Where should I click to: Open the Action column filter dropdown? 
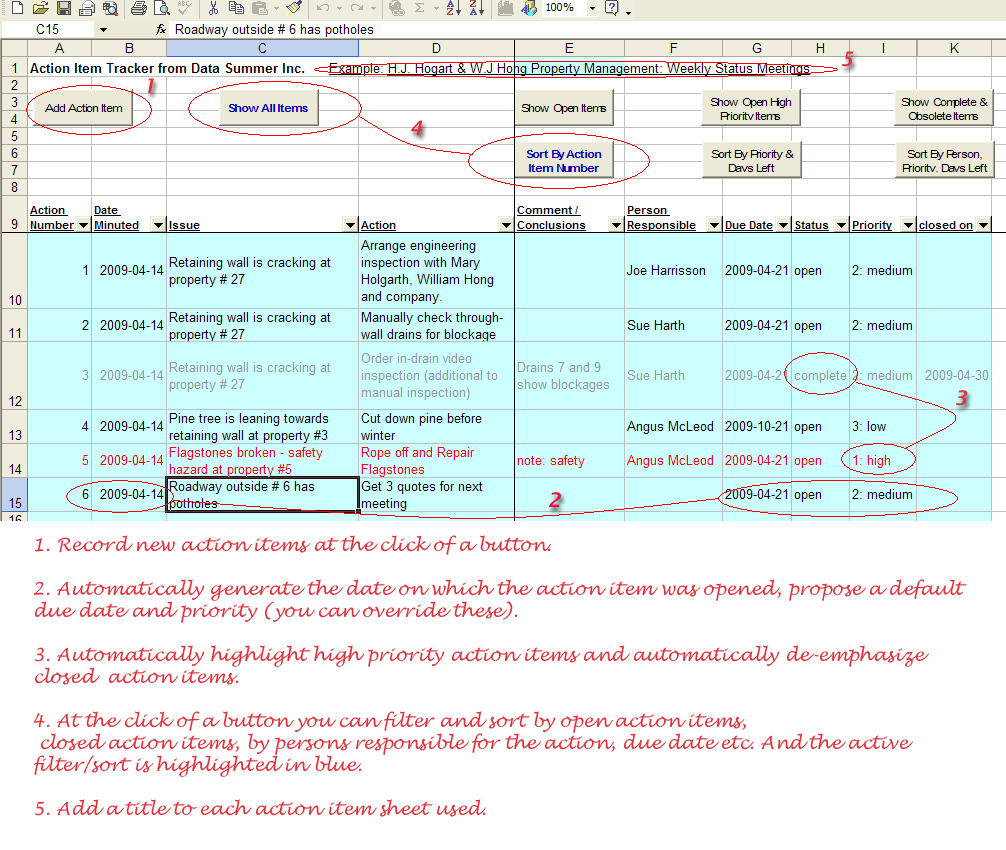point(506,225)
